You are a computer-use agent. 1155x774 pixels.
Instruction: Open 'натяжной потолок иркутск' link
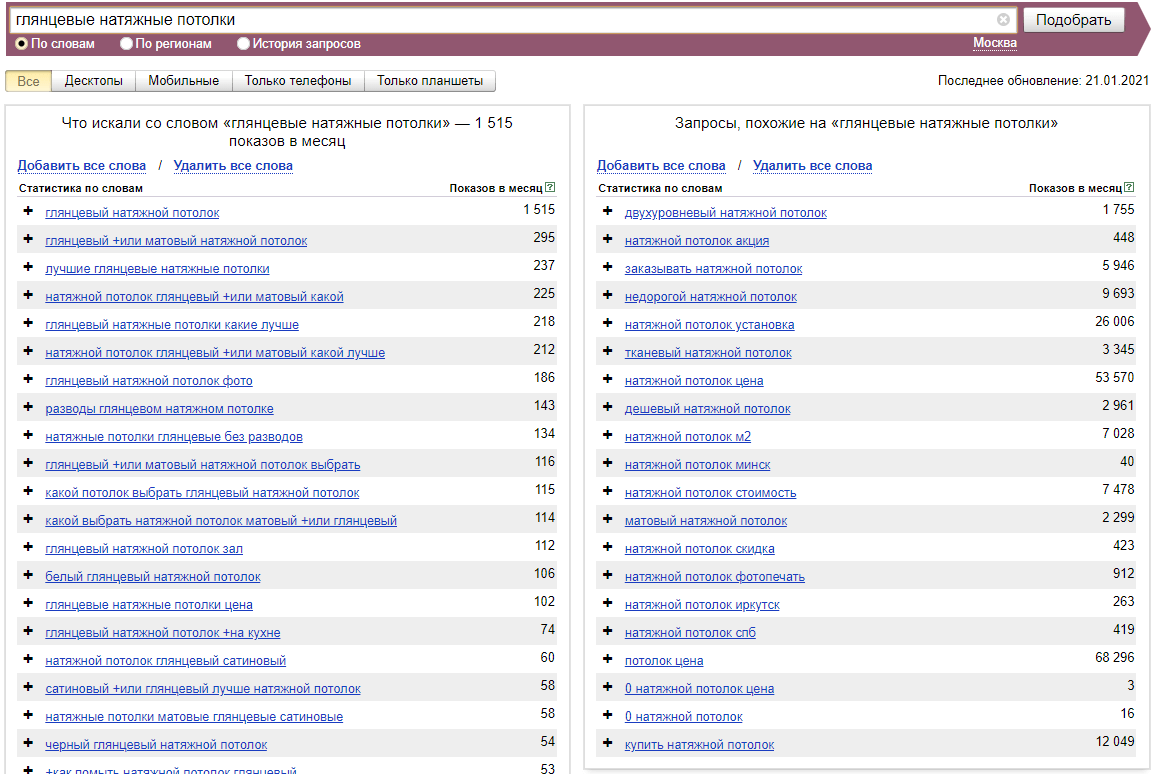[702, 605]
